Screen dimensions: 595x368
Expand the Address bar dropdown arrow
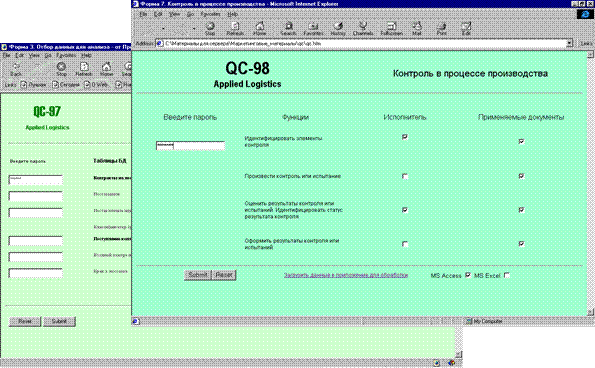569,43
